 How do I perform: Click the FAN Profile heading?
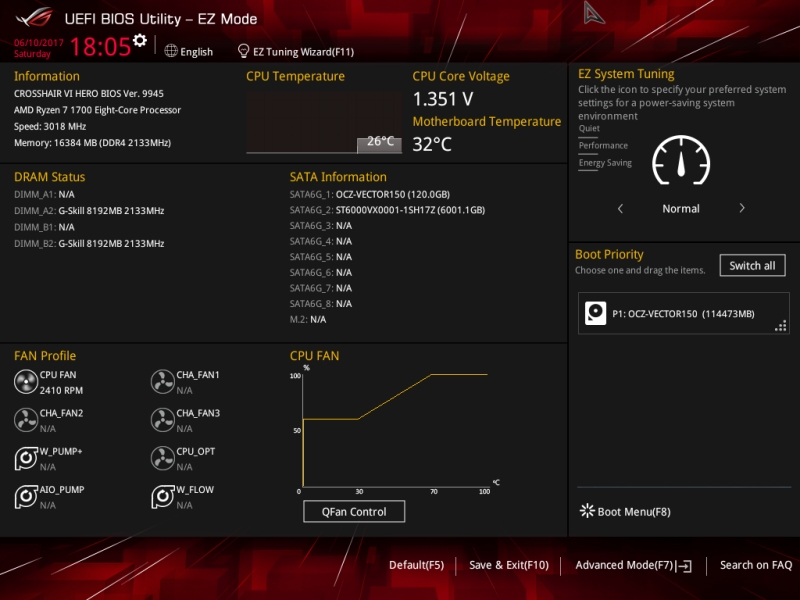45,356
